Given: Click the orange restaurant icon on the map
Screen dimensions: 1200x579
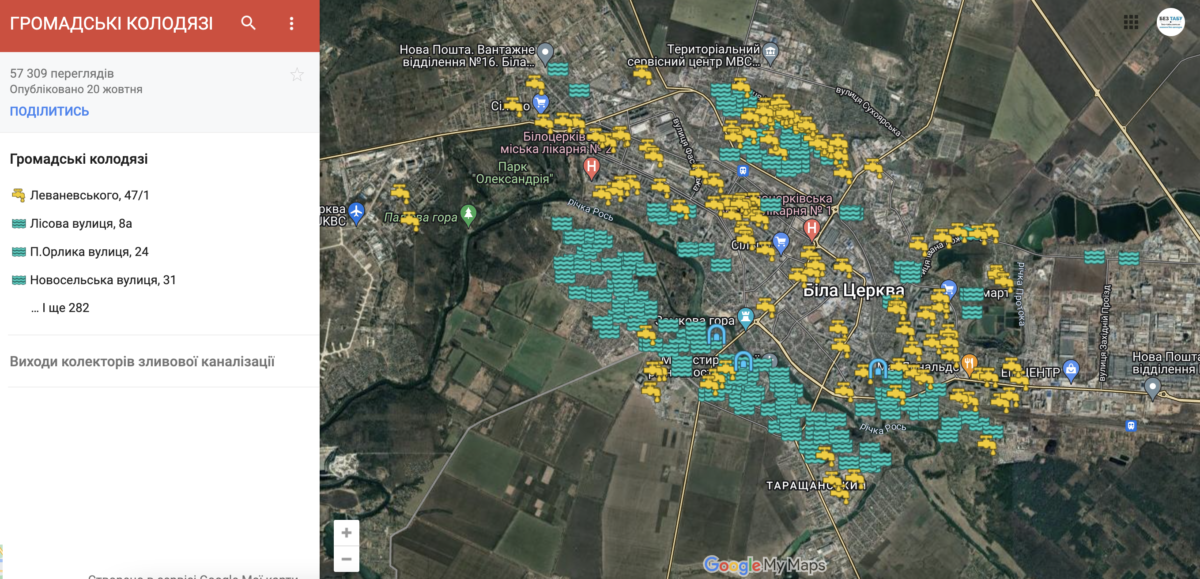Looking at the screenshot, I should click(x=969, y=362).
